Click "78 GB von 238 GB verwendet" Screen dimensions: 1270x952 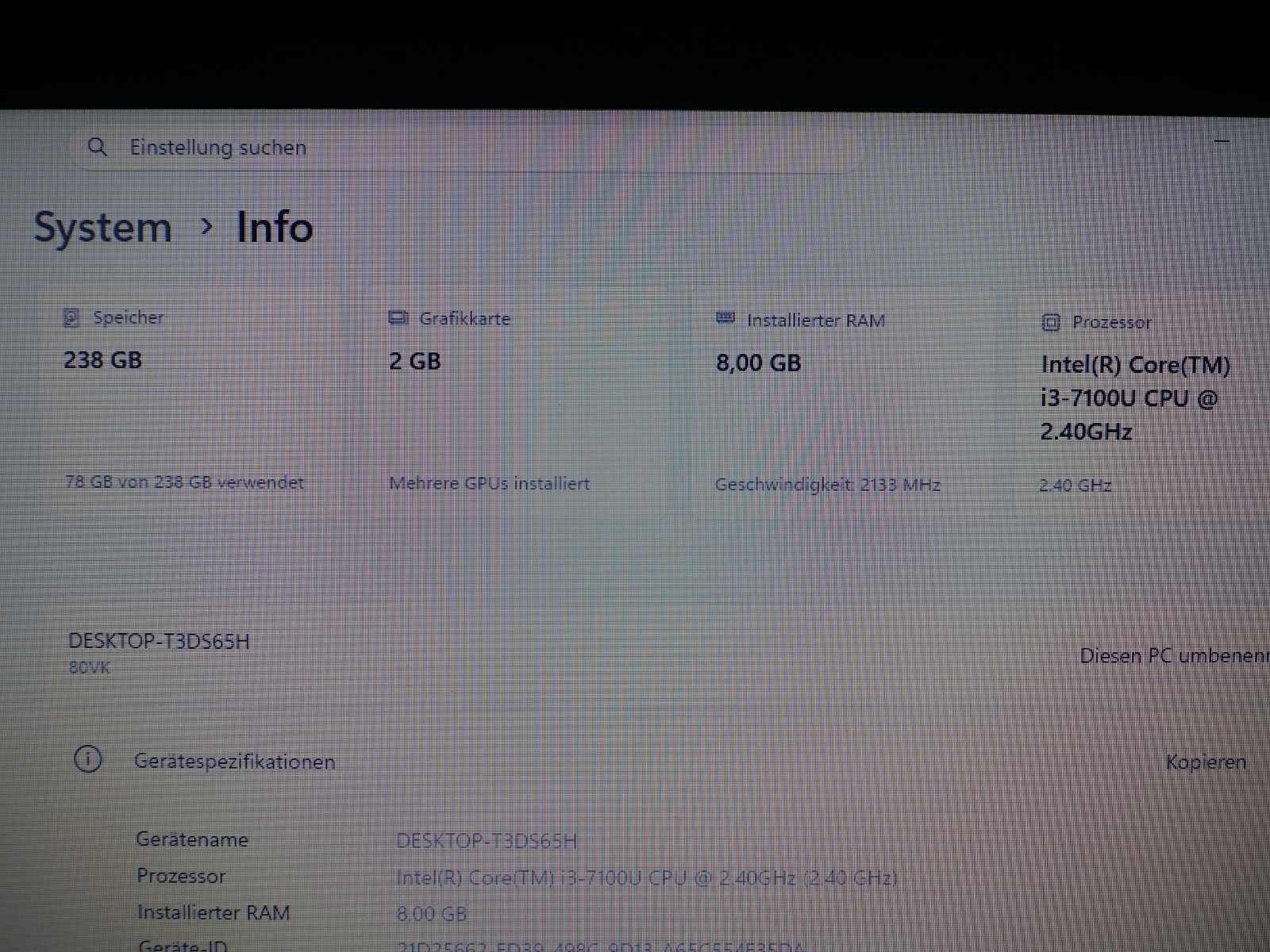[x=184, y=482]
